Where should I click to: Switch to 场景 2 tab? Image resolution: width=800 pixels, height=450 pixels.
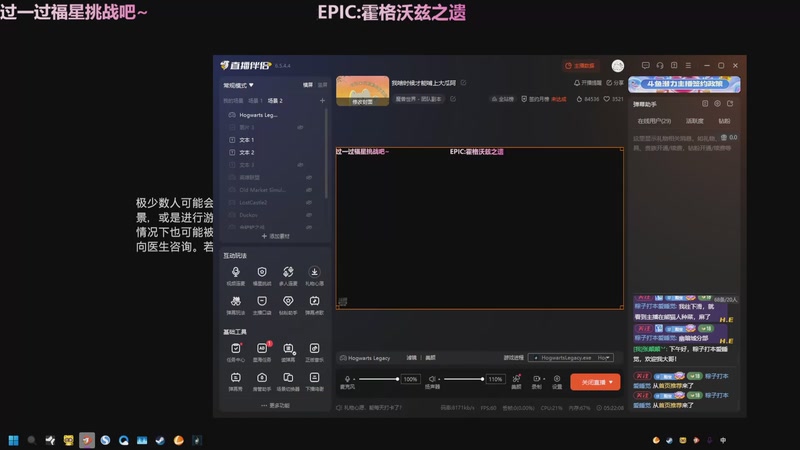[276, 101]
